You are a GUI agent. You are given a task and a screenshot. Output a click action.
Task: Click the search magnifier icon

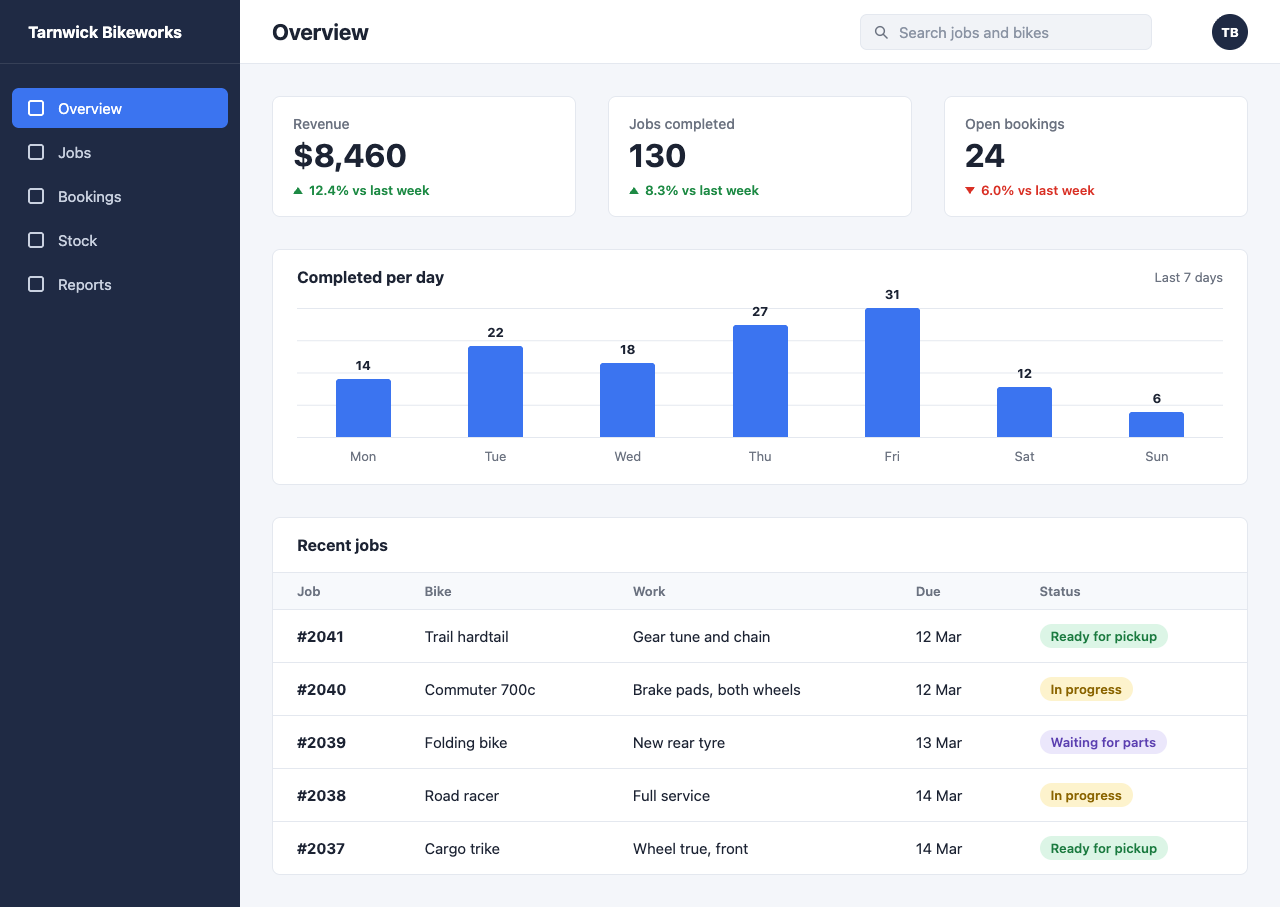coord(881,32)
